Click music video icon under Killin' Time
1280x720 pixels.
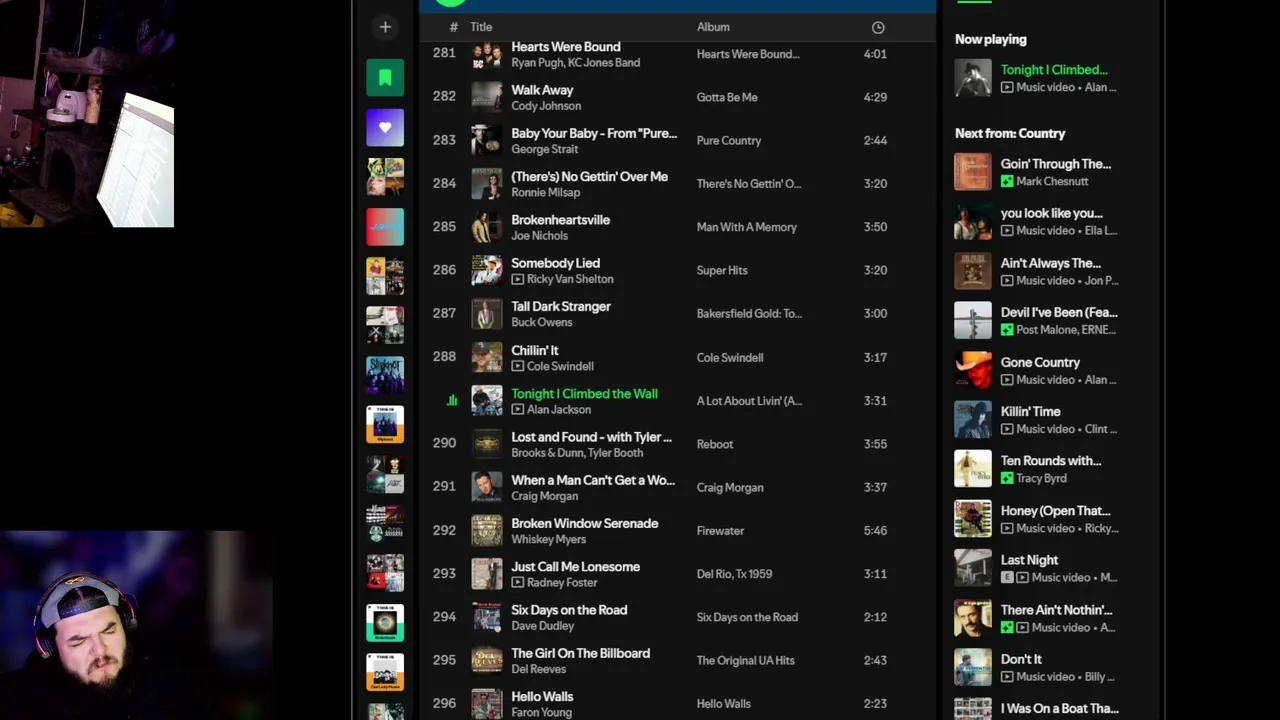[x=1007, y=429]
